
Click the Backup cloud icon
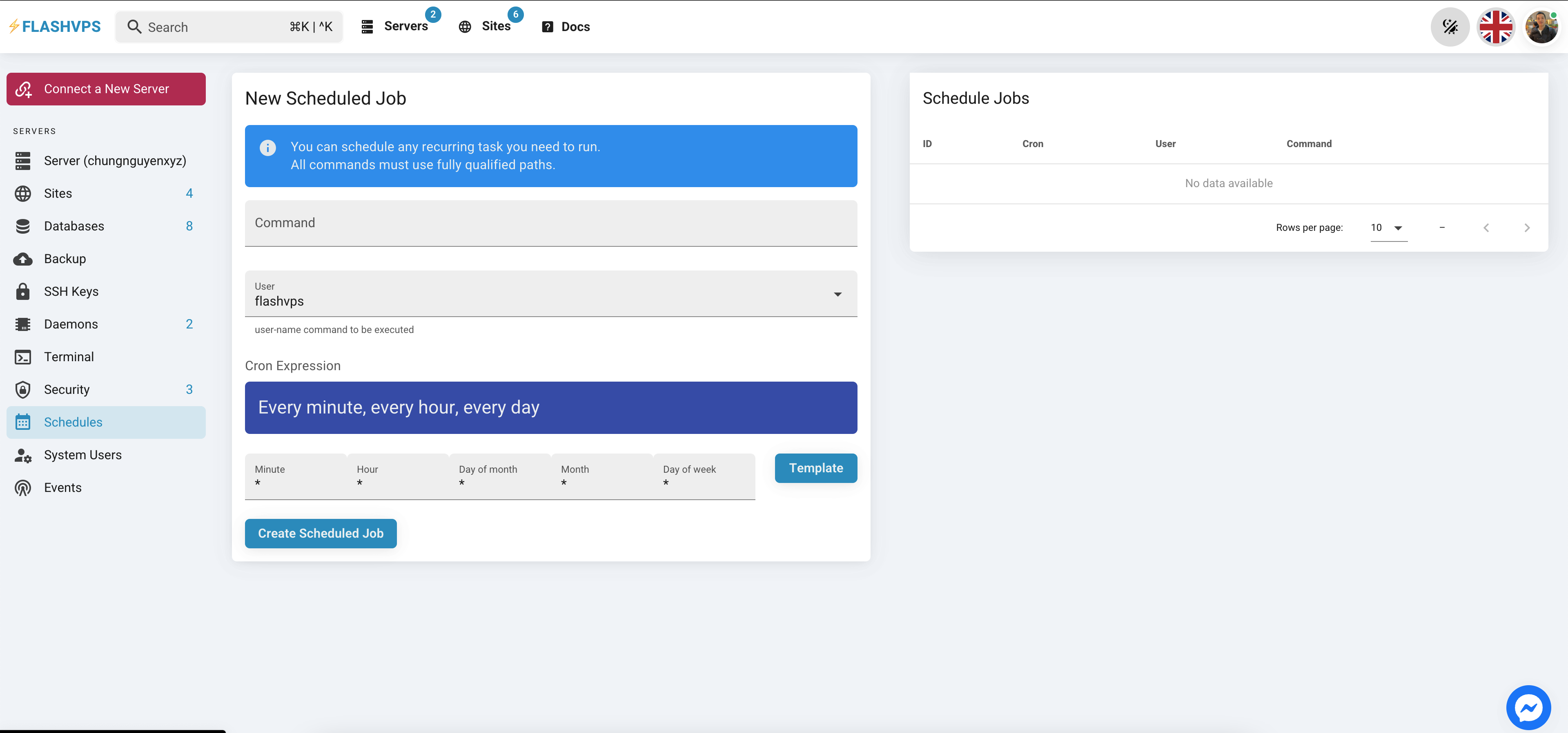[22, 258]
